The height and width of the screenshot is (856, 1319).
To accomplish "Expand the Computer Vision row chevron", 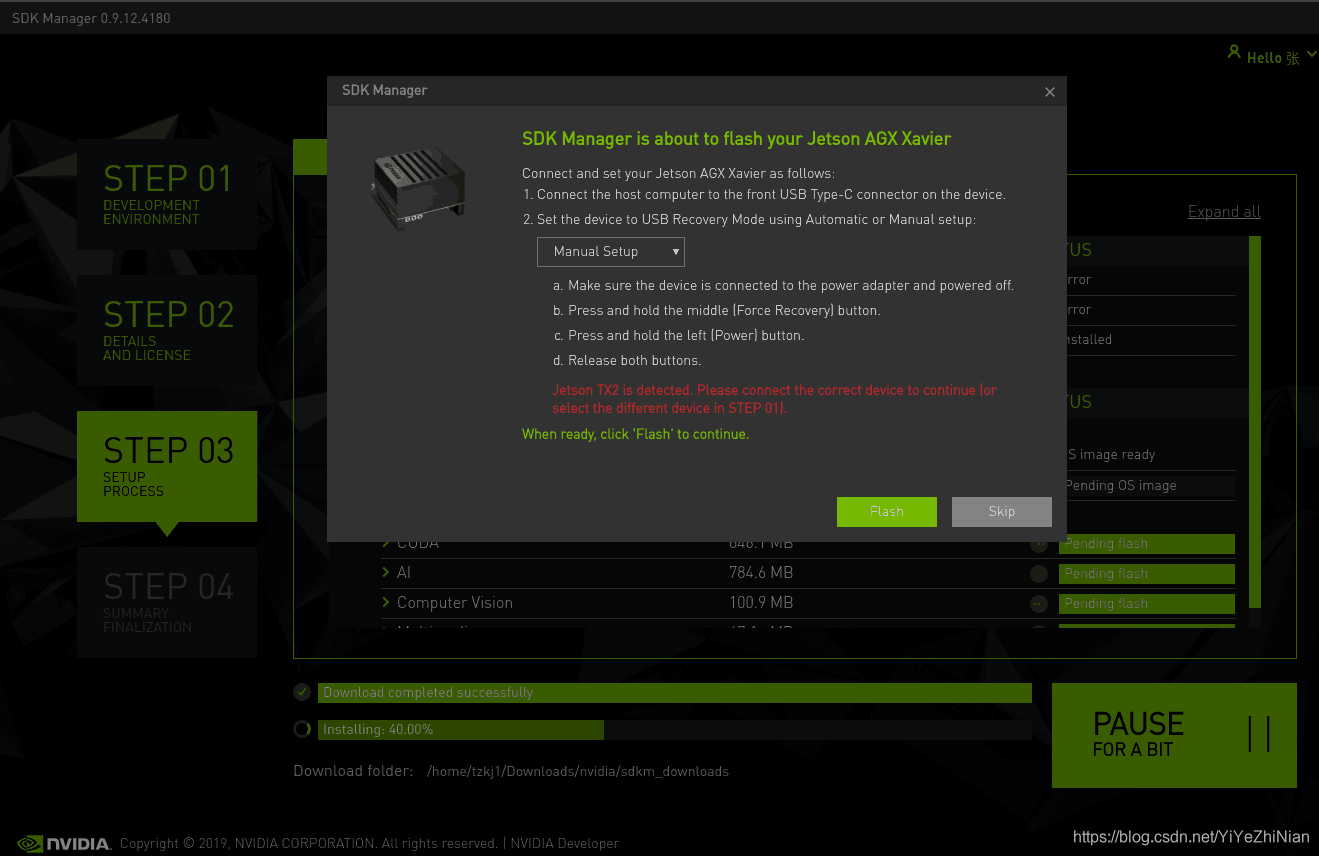I will (386, 603).
